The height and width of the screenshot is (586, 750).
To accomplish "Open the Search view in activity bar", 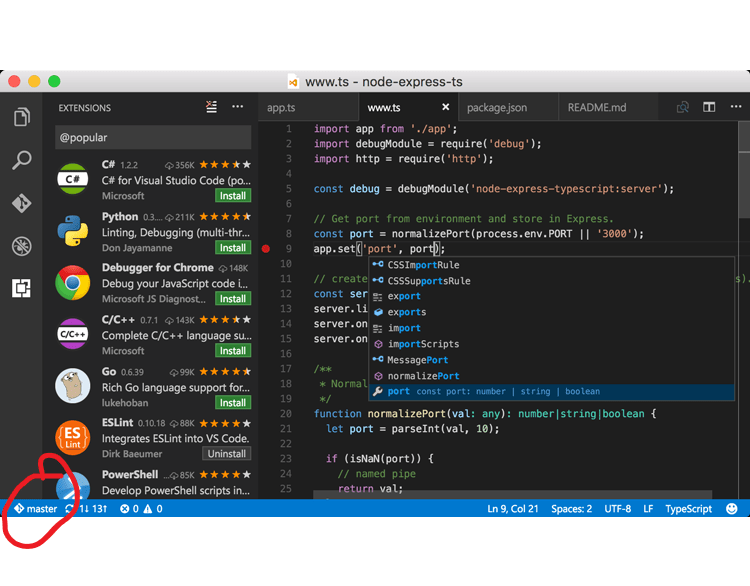I will coord(22,160).
